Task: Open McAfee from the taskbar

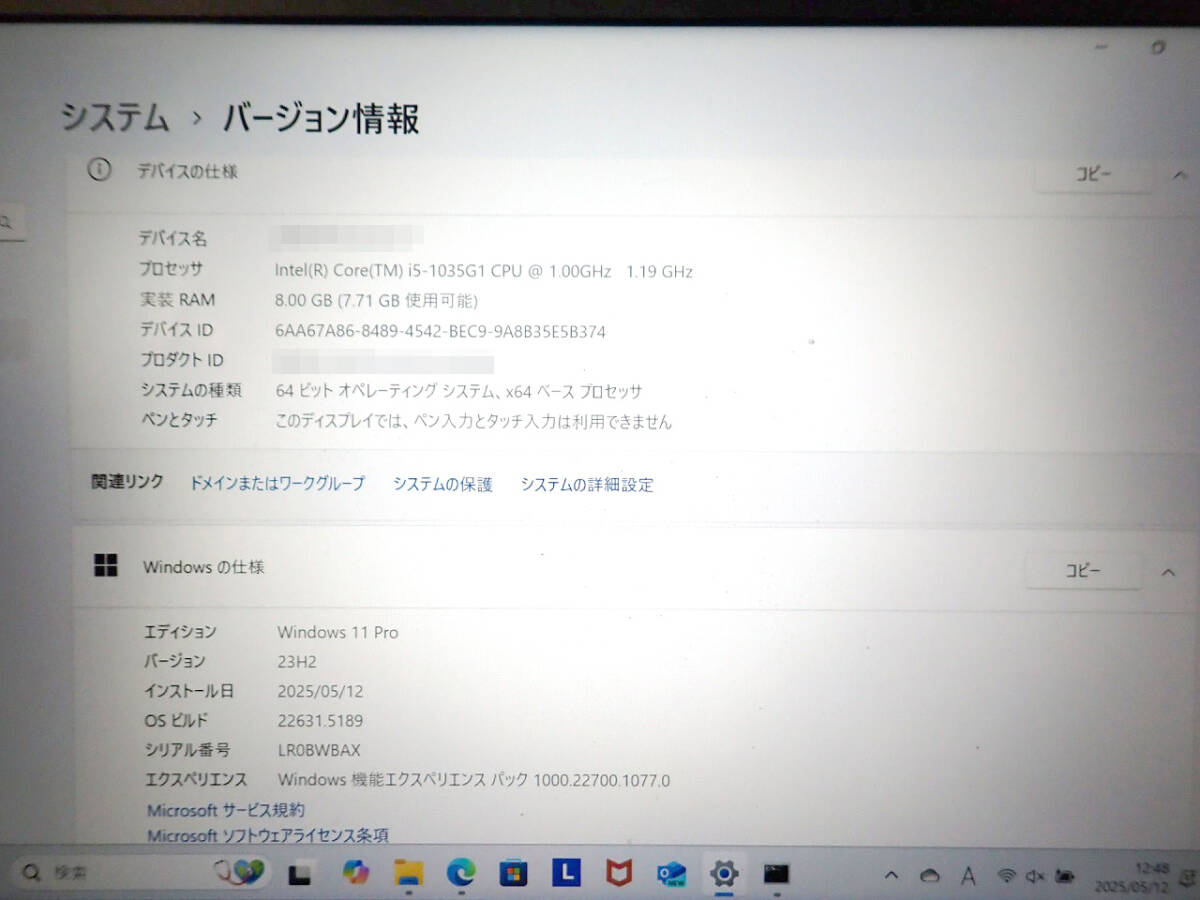Action: [619, 874]
